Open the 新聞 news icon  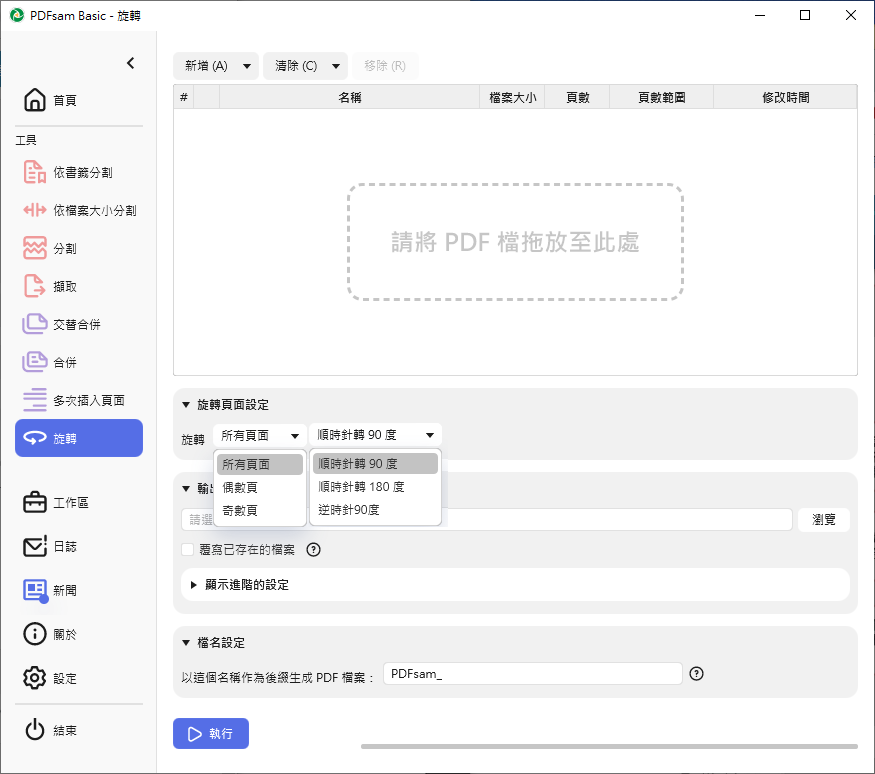point(35,590)
